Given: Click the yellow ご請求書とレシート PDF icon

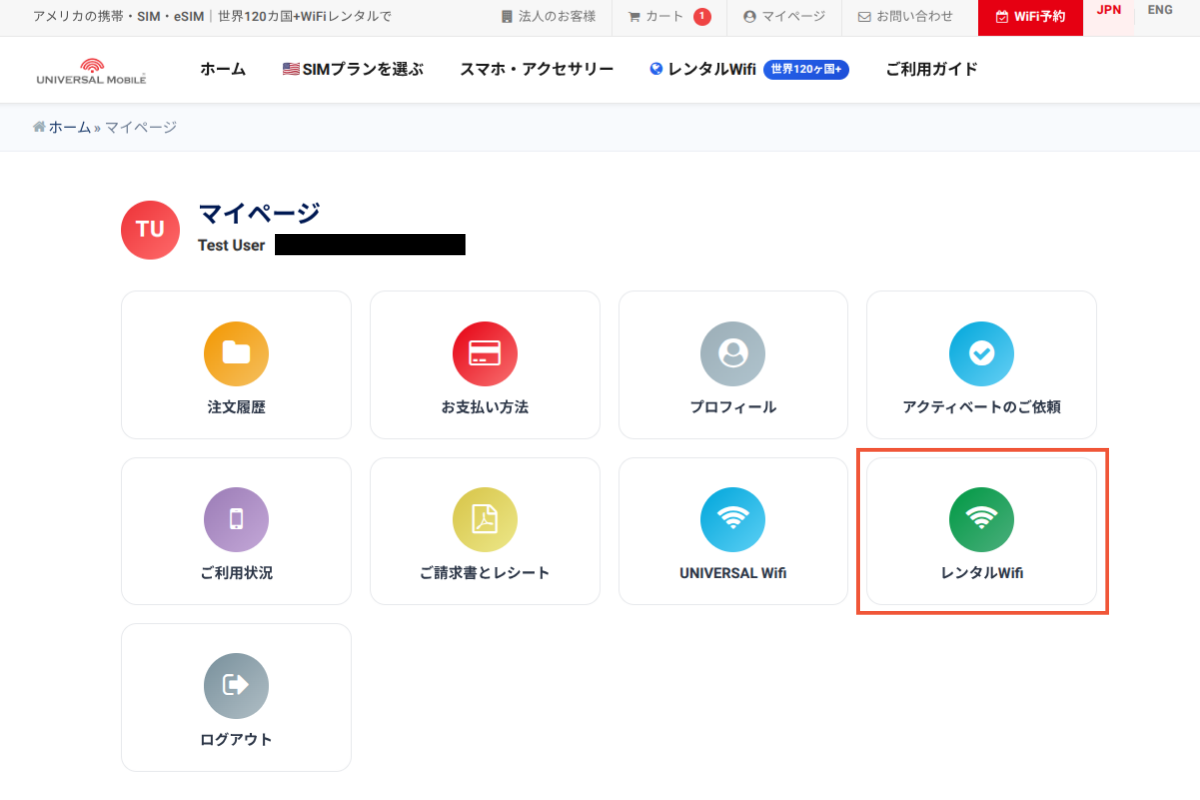Looking at the screenshot, I should [485, 520].
